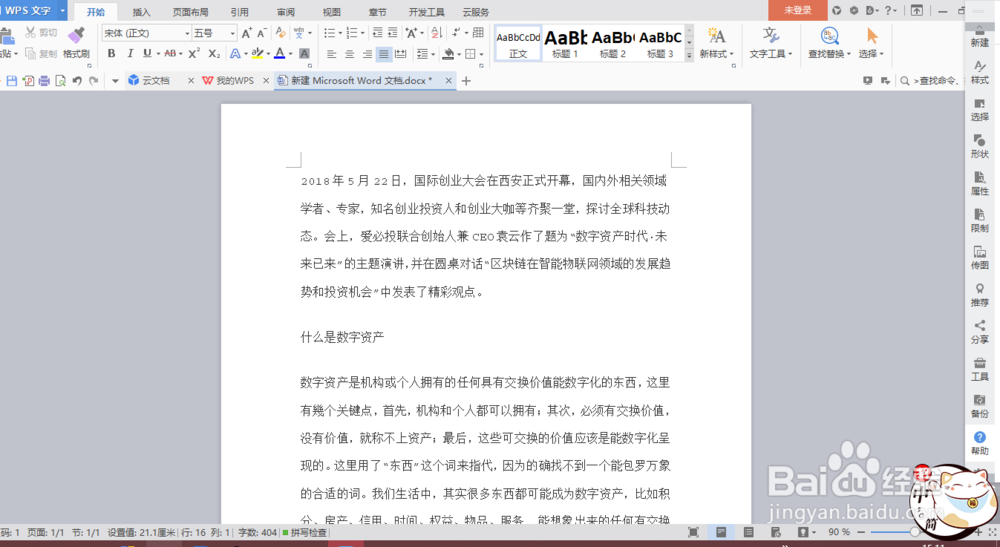The width and height of the screenshot is (1000, 547).
Task: Toggle character shading A button
Action: tap(304, 54)
